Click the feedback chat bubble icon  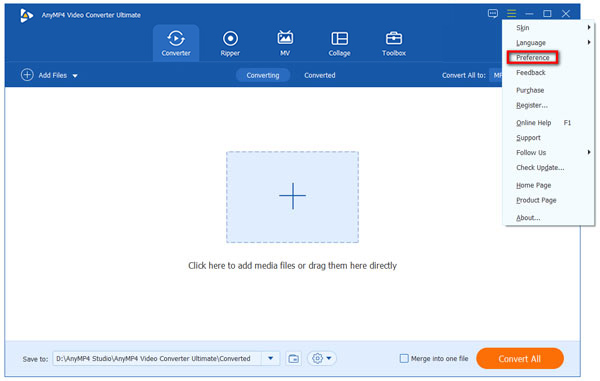point(493,14)
